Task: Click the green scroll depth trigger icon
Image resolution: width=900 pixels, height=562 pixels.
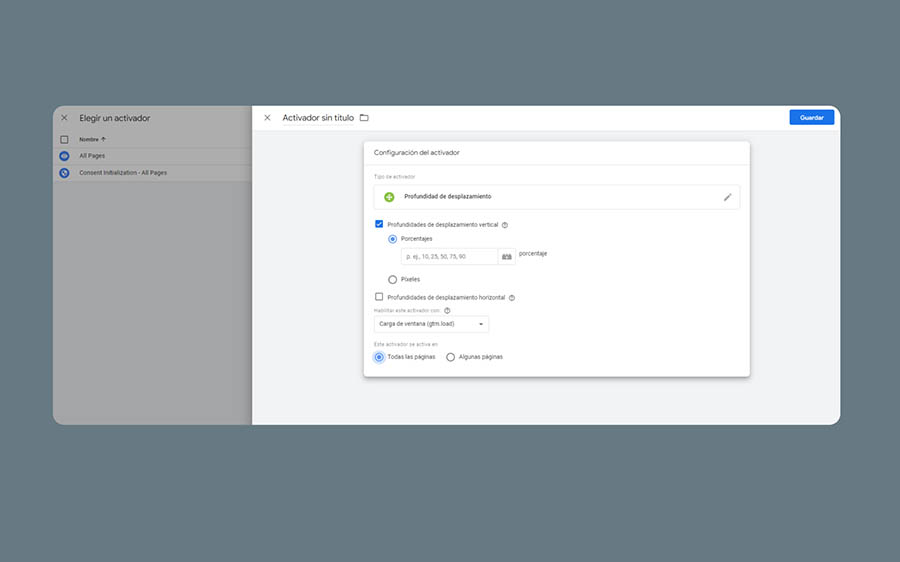Action: [x=389, y=197]
